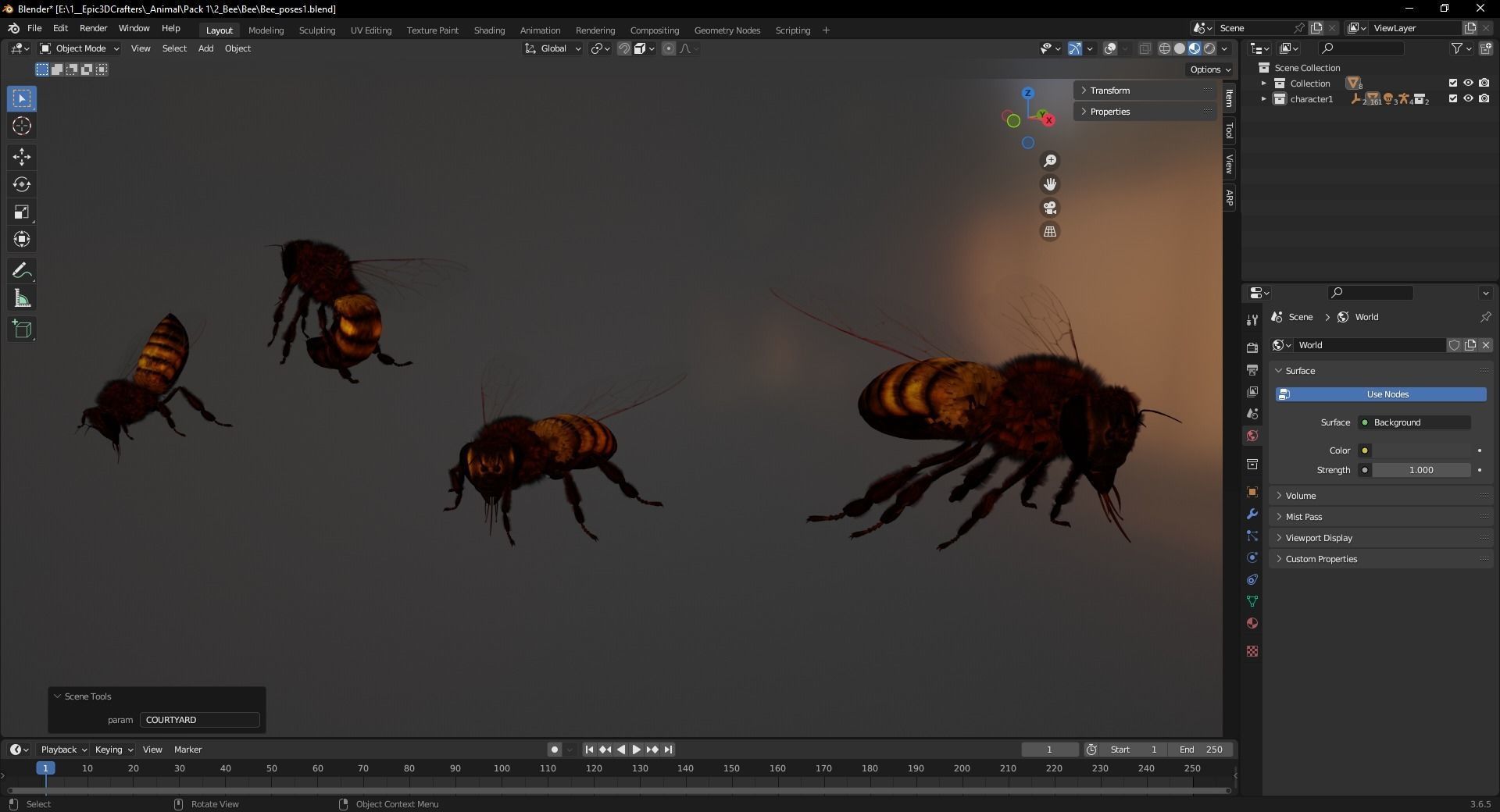
Task: Select the Scale tool
Action: point(22,212)
